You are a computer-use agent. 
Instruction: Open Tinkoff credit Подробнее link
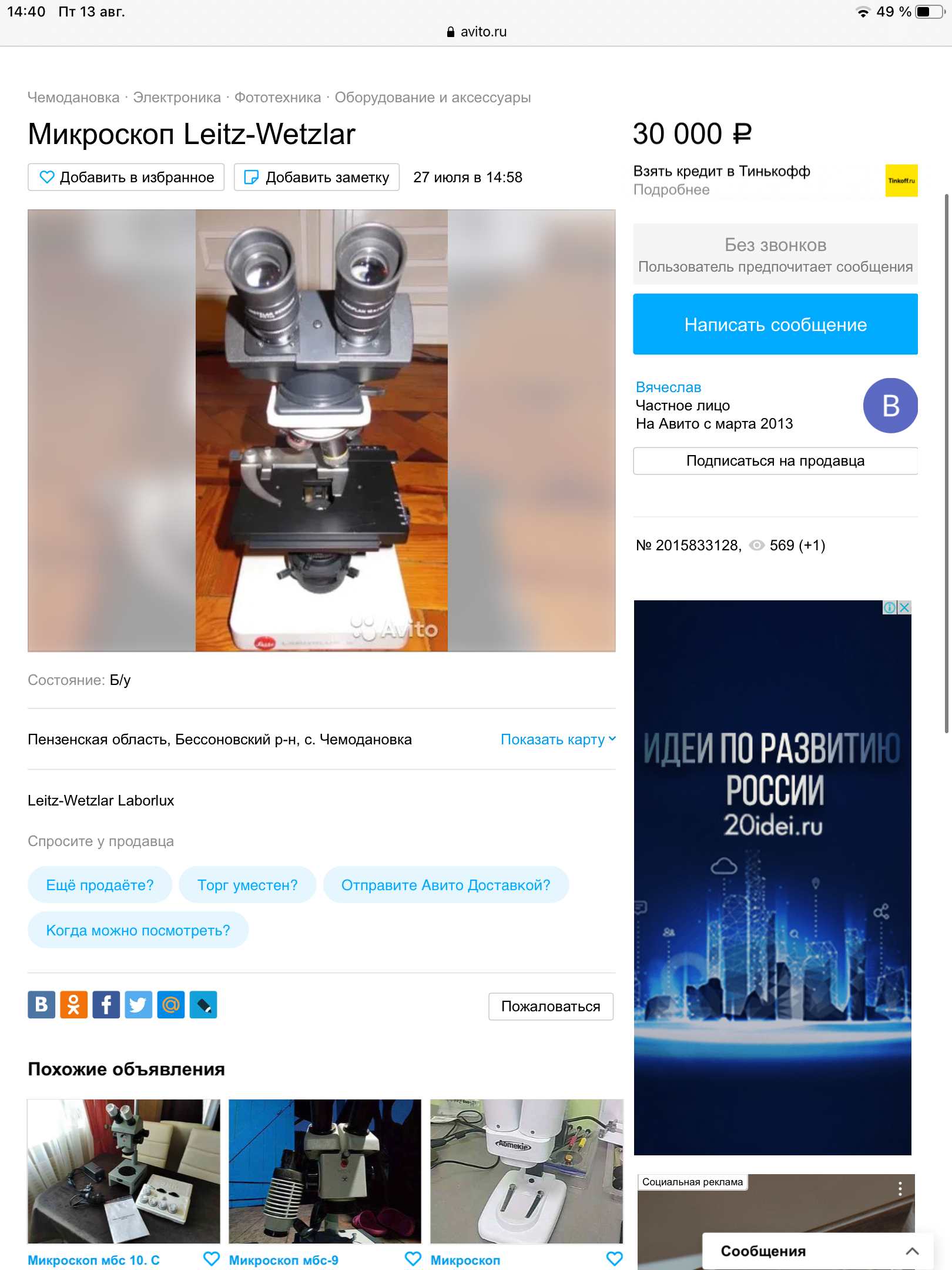pyautogui.click(x=671, y=190)
